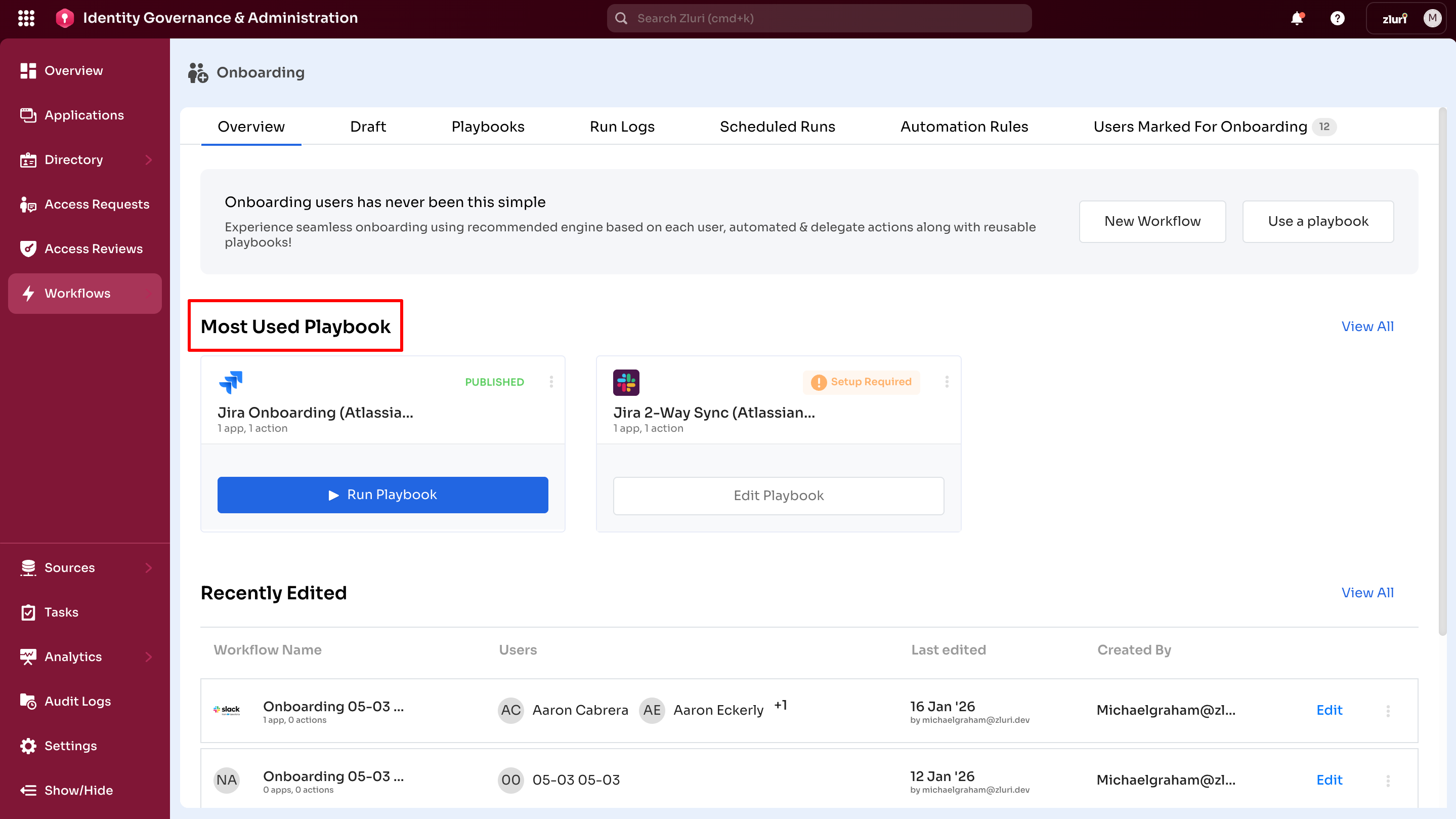The width and height of the screenshot is (1456, 819).
Task: Click the notifications bell icon
Action: click(1297, 18)
